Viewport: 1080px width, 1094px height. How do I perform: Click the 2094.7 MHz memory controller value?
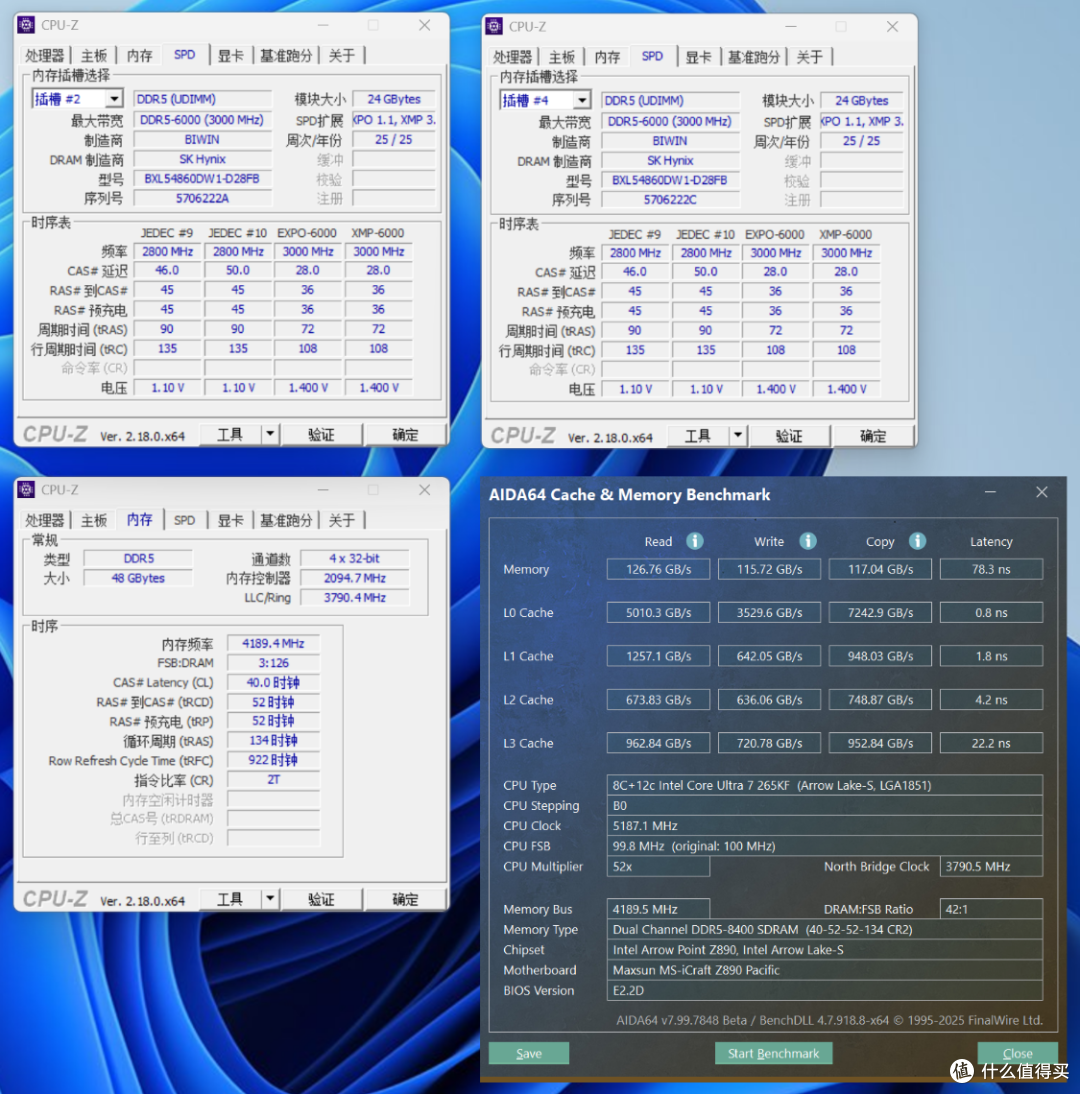(x=354, y=578)
